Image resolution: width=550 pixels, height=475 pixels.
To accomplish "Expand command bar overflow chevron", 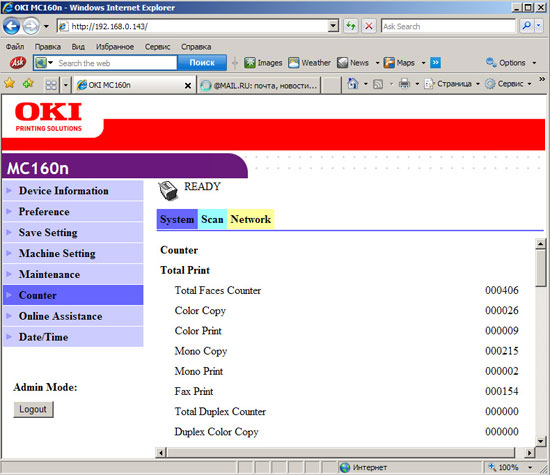I will pos(542,79).
